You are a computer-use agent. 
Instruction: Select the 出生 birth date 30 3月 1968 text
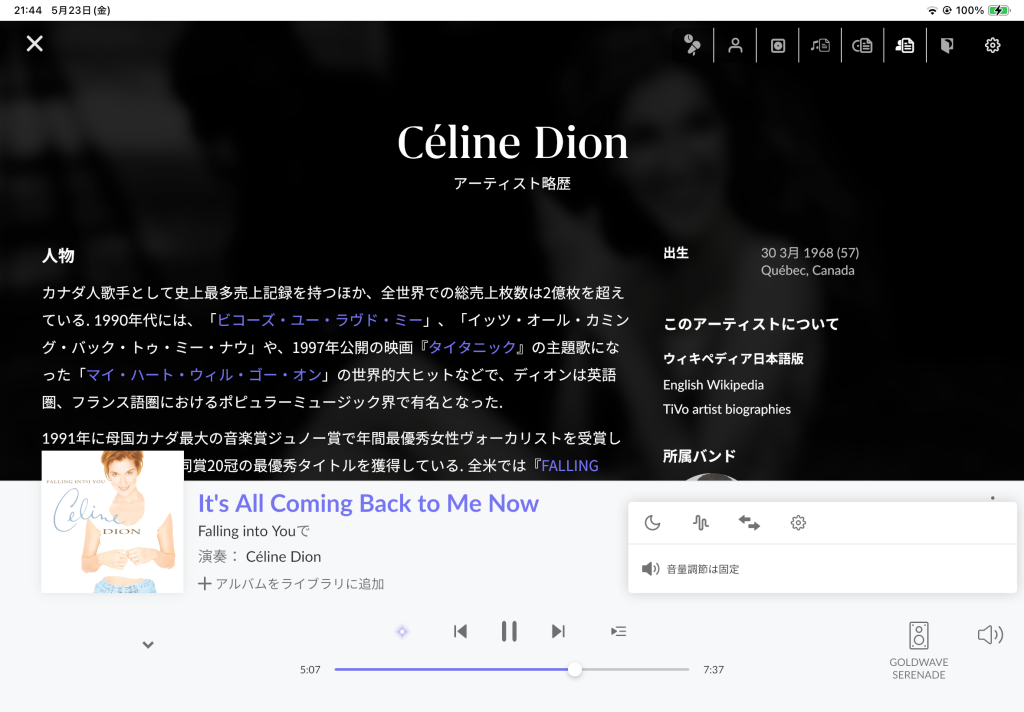[810, 253]
